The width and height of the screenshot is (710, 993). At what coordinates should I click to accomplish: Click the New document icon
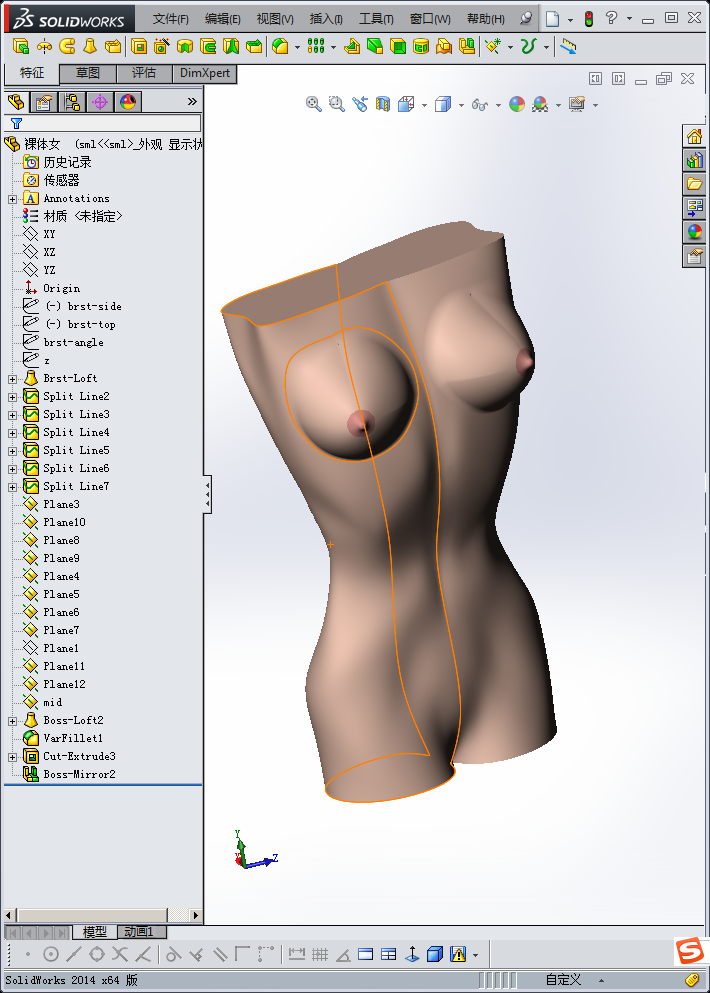coord(552,18)
